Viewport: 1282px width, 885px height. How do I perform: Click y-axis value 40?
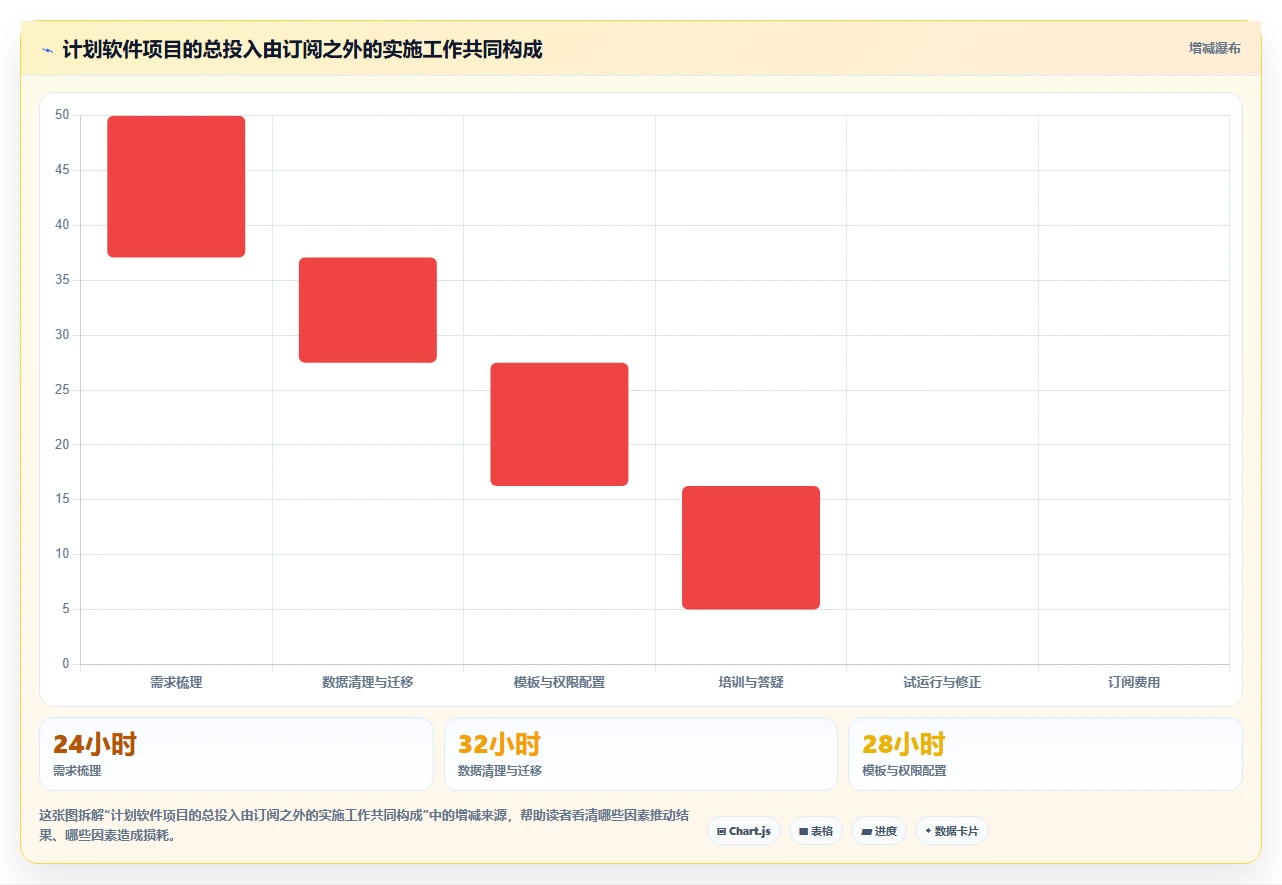tap(62, 225)
